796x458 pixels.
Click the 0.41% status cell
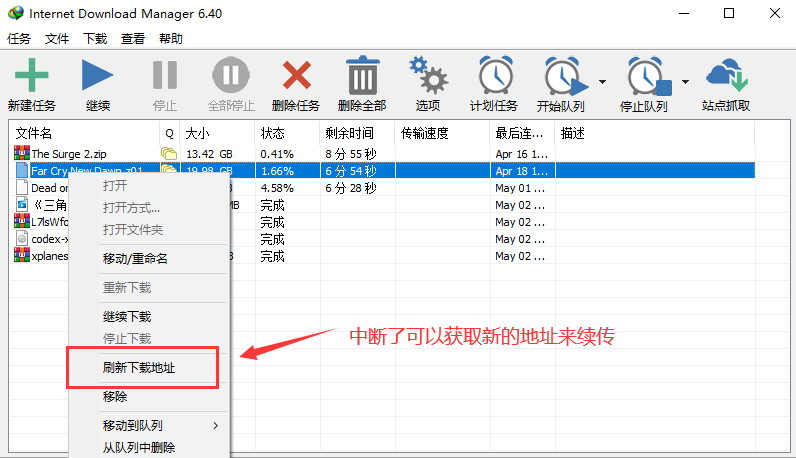pyautogui.click(x=277, y=154)
